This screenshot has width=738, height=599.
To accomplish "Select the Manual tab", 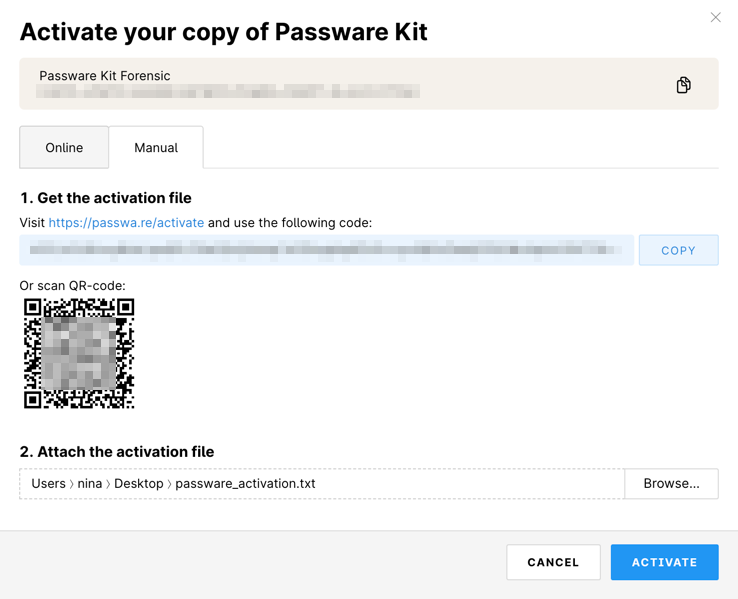I will tap(156, 147).
